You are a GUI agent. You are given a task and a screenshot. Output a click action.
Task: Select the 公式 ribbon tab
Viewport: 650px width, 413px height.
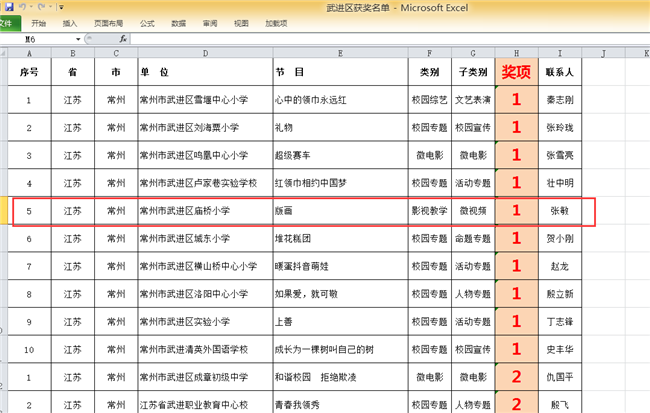(x=147, y=22)
